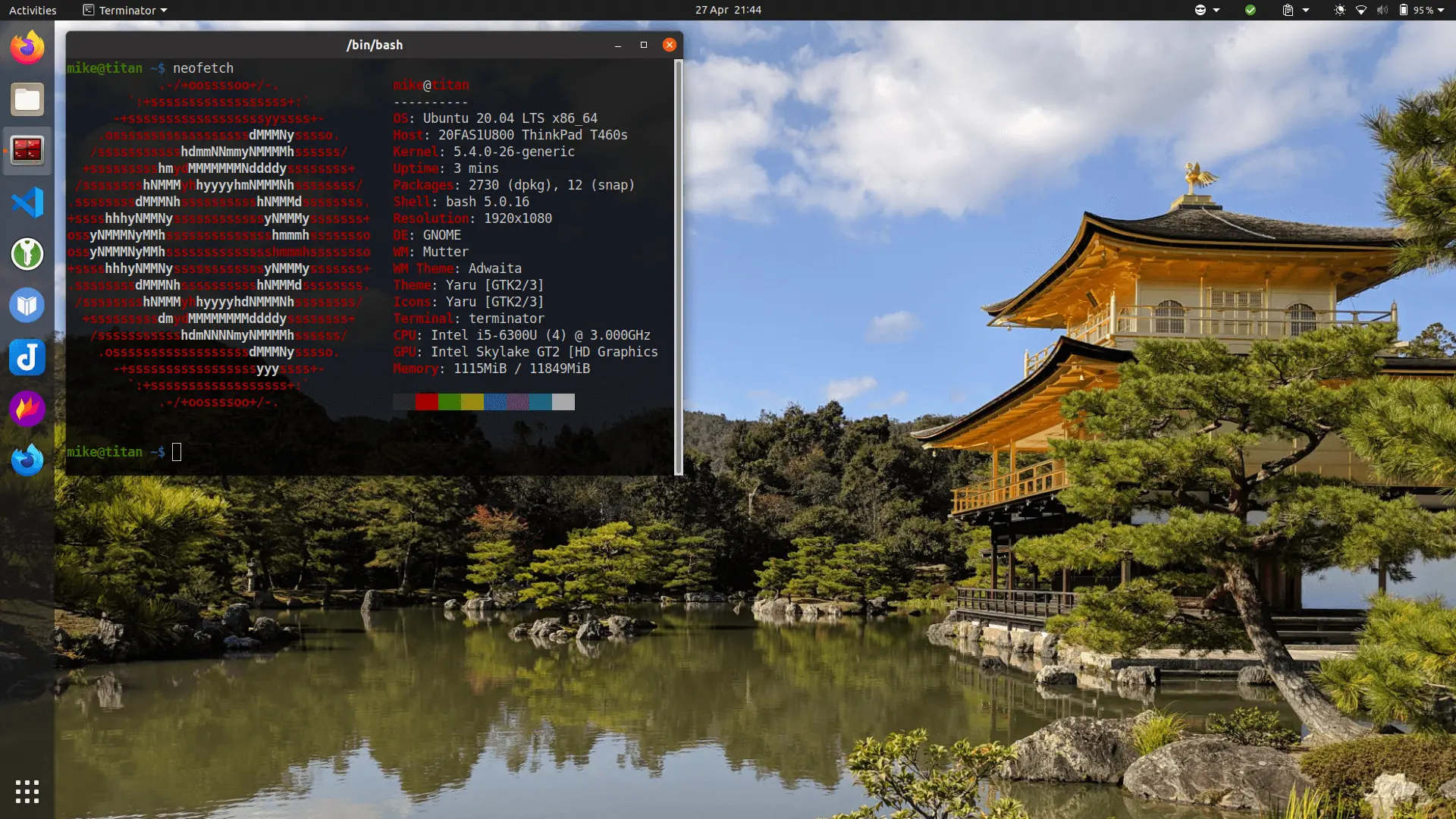Open the Terminator app menu in top bar
The height and width of the screenshot is (819, 1456).
point(125,10)
